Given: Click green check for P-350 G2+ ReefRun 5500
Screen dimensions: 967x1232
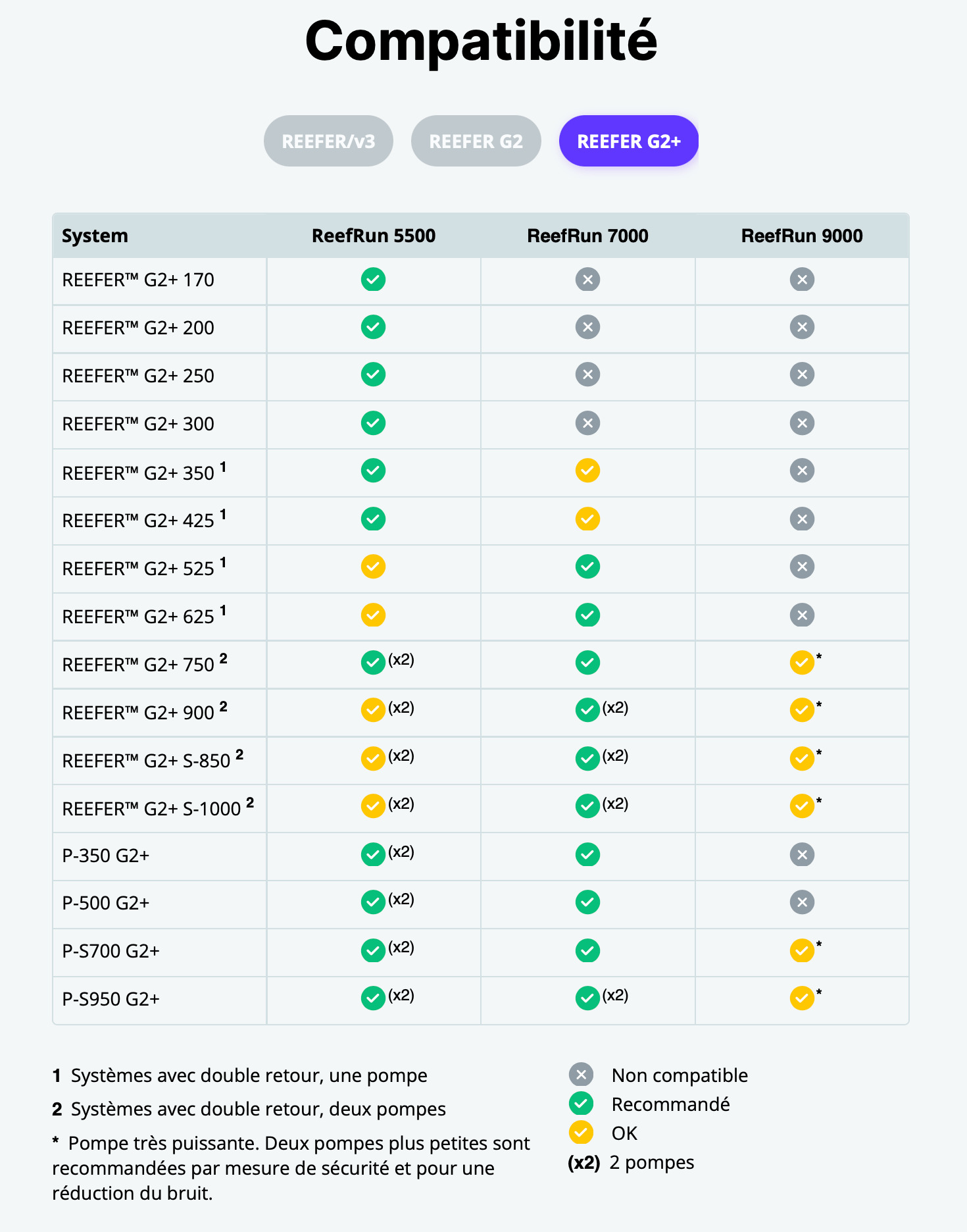Looking at the screenshot, I should 373,855.
